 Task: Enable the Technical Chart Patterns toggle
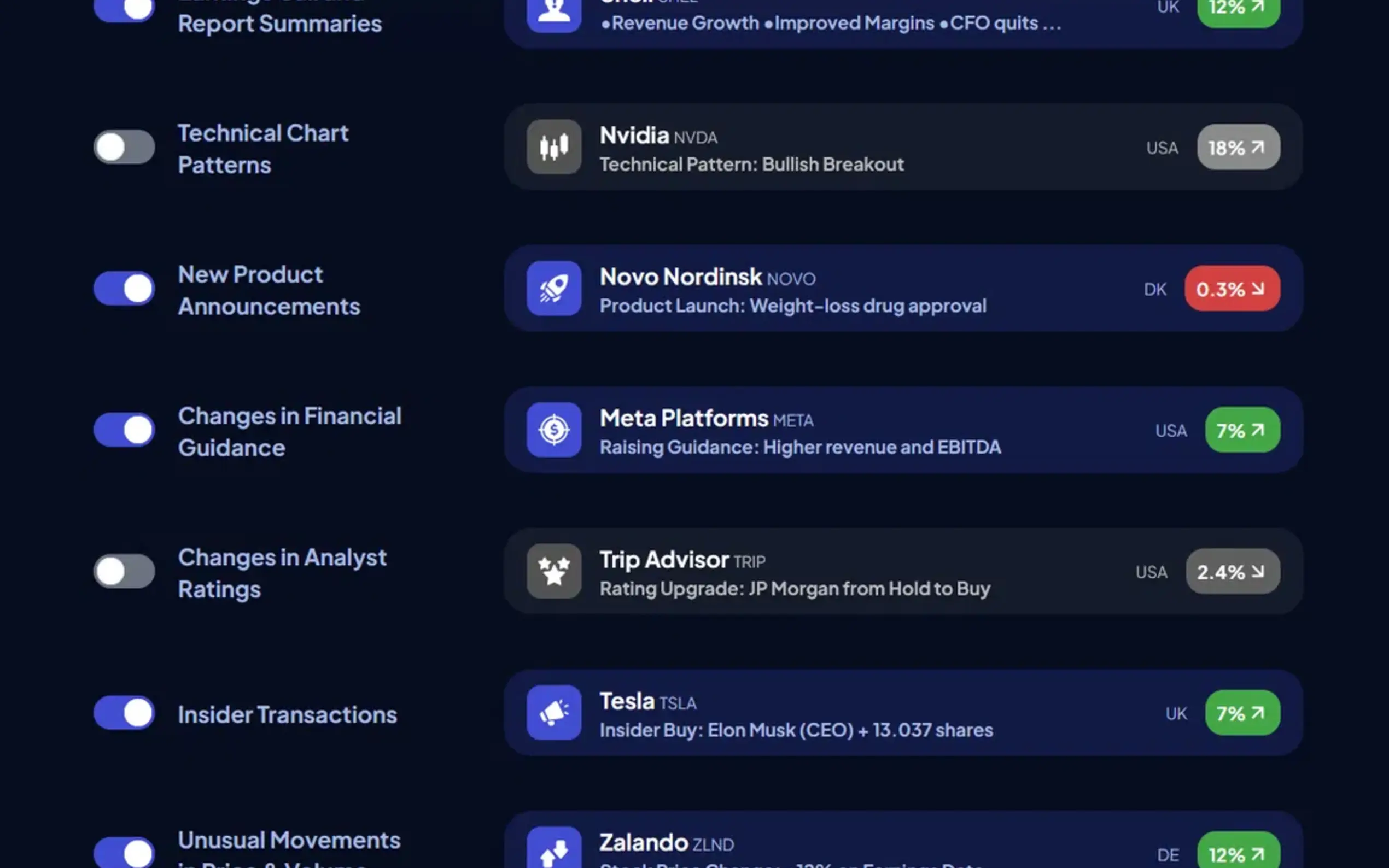(x=124, y=147)
